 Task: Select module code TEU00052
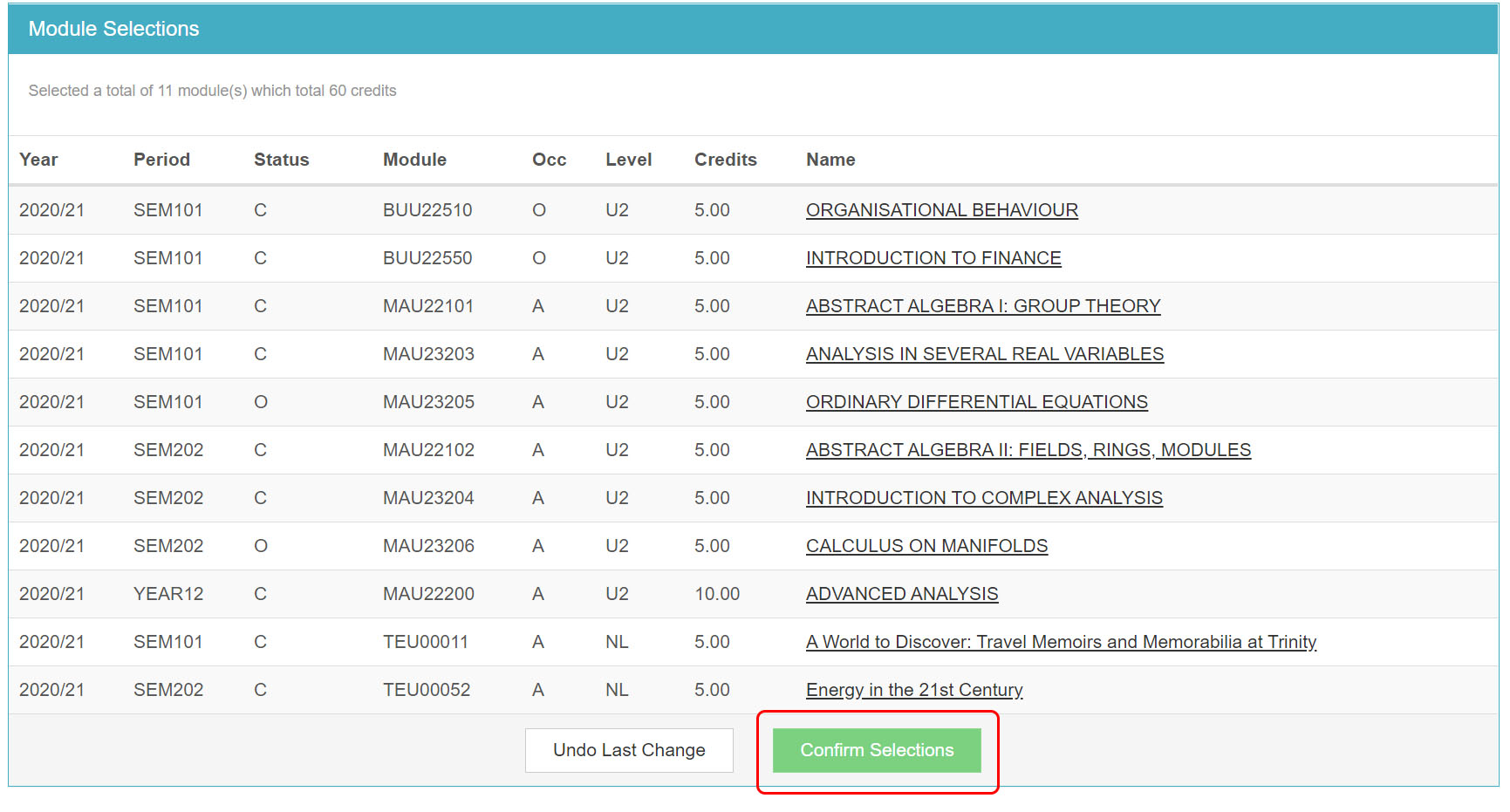(x=427, y=690)
